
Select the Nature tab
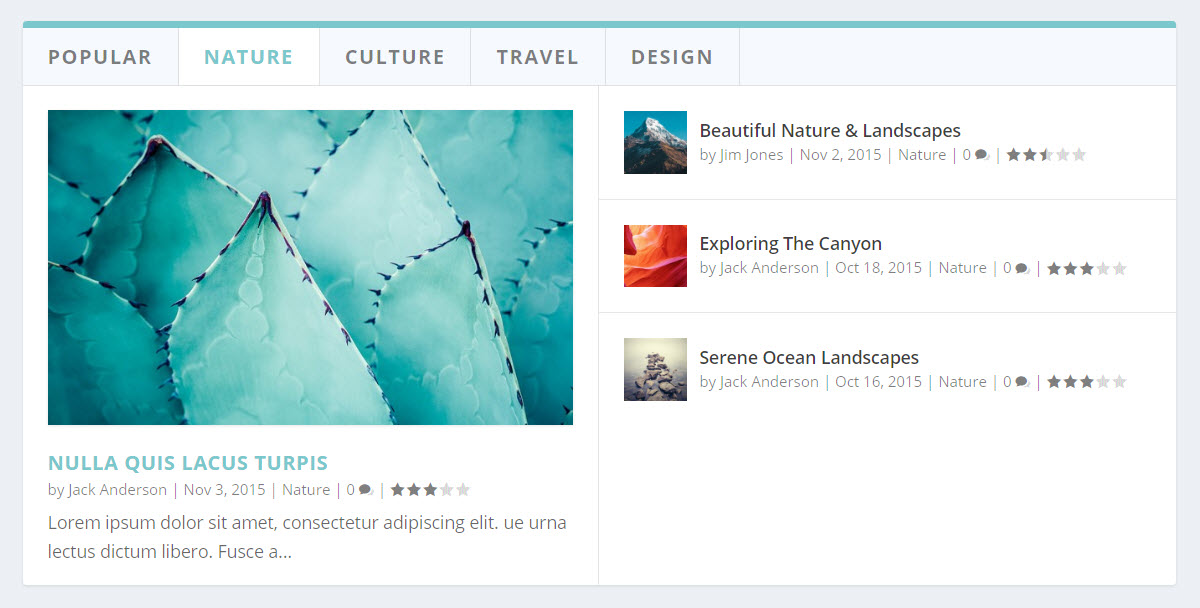coord(249,57)
